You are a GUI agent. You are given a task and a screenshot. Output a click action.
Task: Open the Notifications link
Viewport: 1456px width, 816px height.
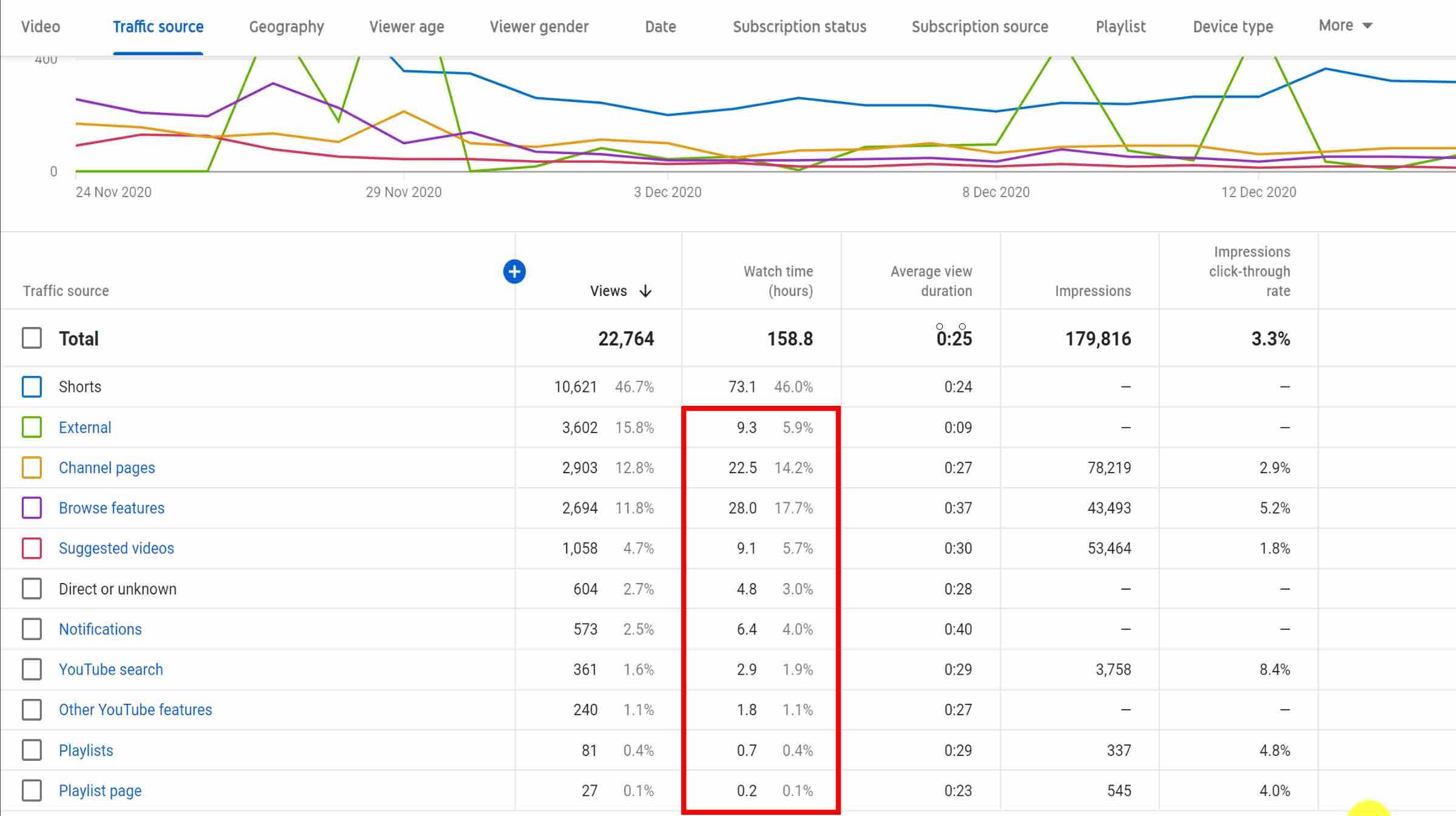point(100,629)
